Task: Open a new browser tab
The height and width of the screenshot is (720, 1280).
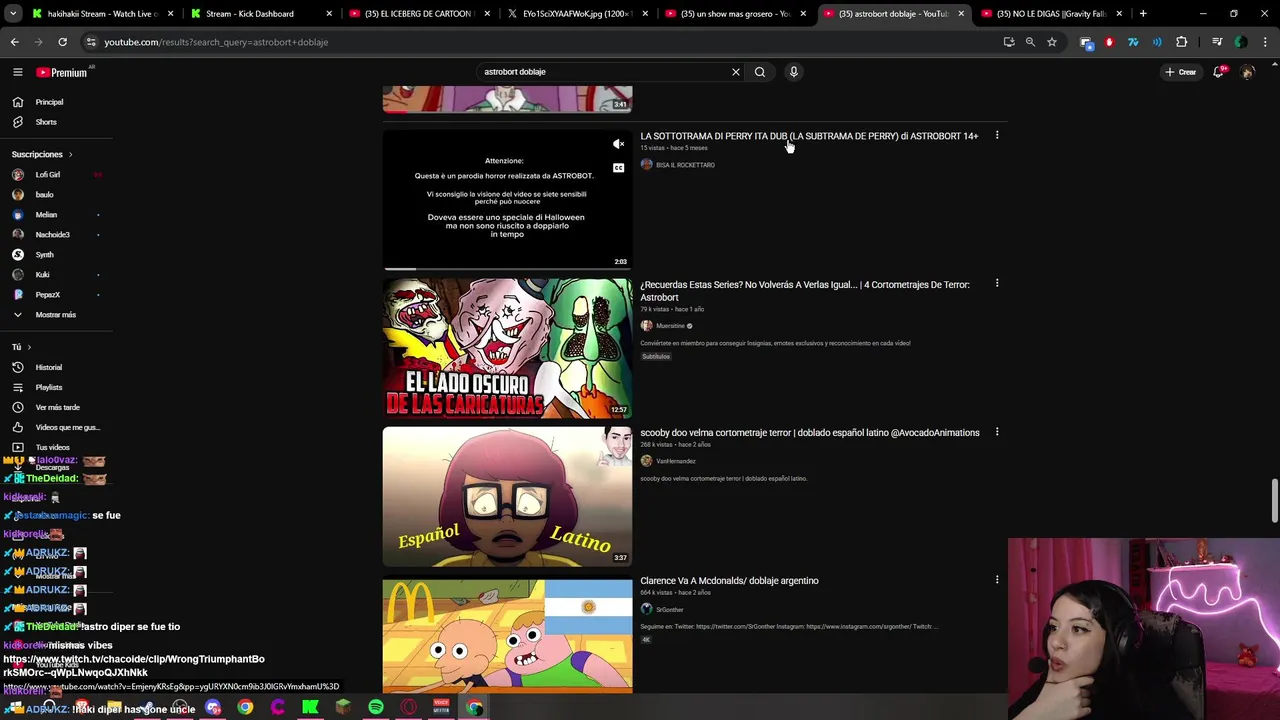Action: tap(1143, 14)
